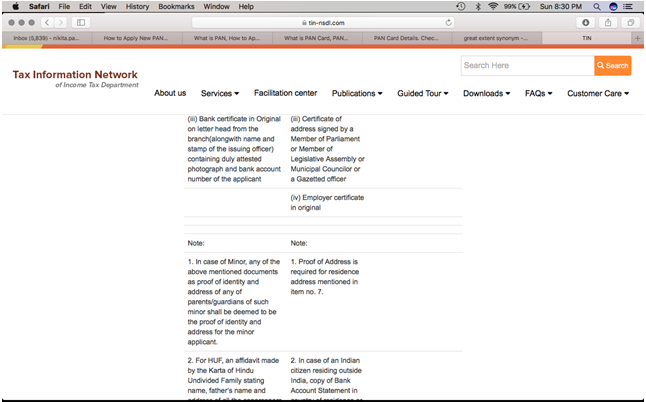This screenshot has width=646, height=402.
Task: Expand the Guided Tour dropdown
Action: click(x=423, y=93)
